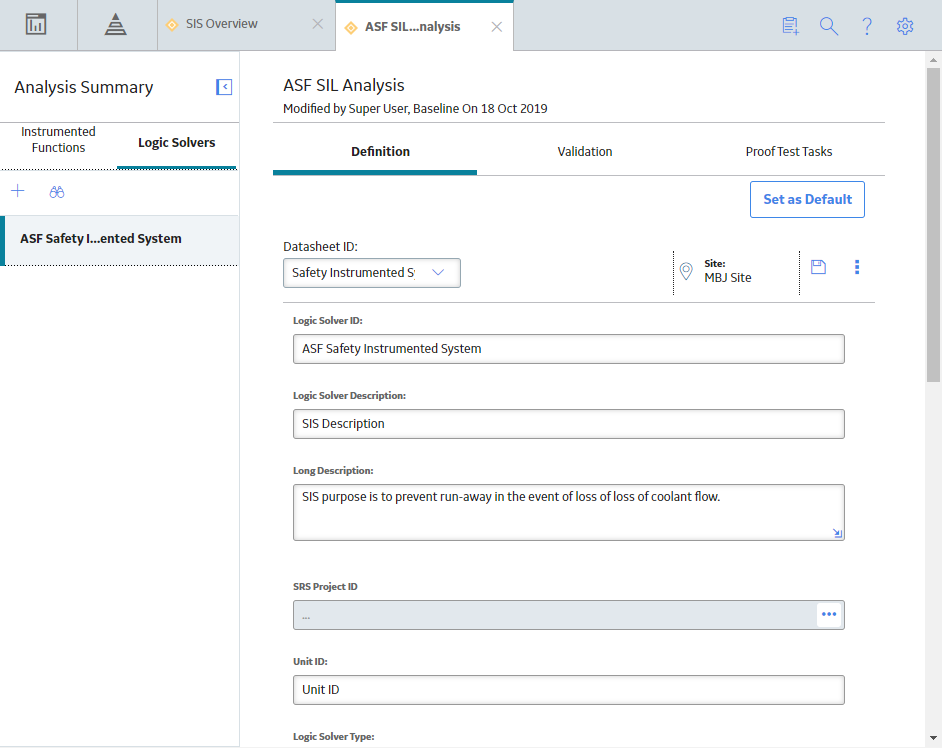Image resolution: width=942 pixels, height=748 pixels.
Task: Open the dashboard chart icon tab
Action: [x=36, y=25]
